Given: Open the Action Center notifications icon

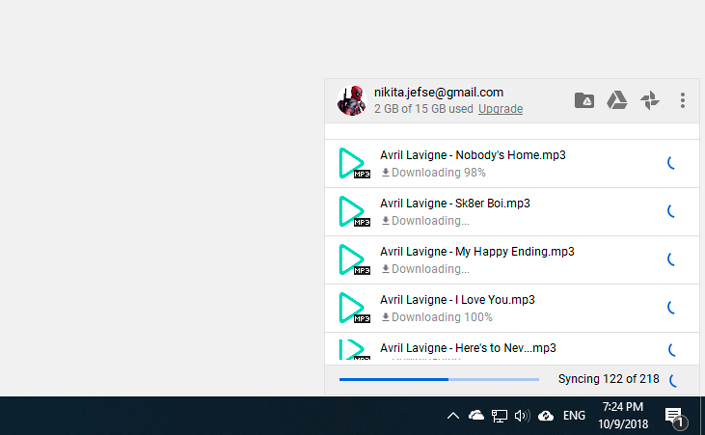Looking at the screenshot, I should (674, 417).
